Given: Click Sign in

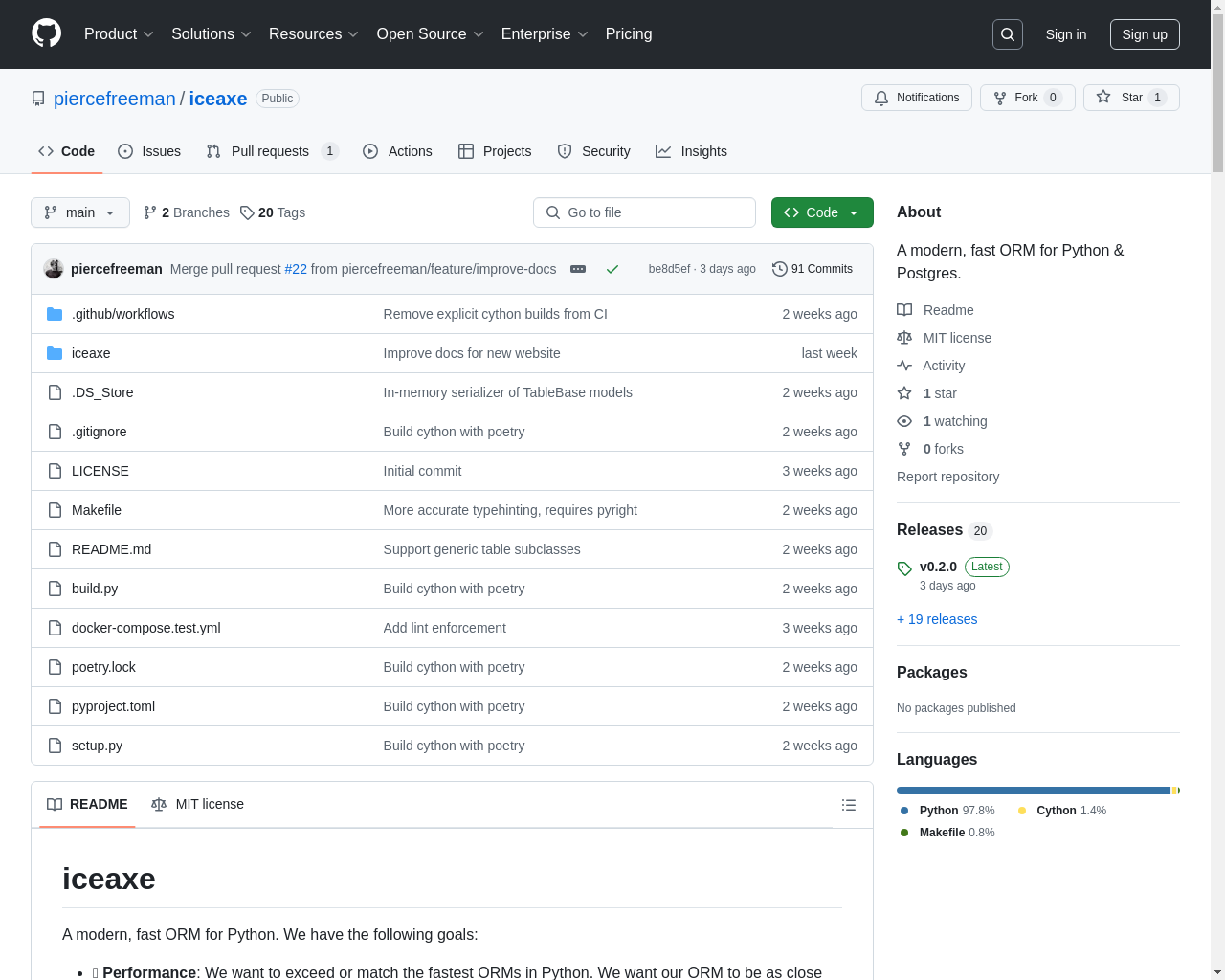Looking at the screenshot, I should (1066, 34).
